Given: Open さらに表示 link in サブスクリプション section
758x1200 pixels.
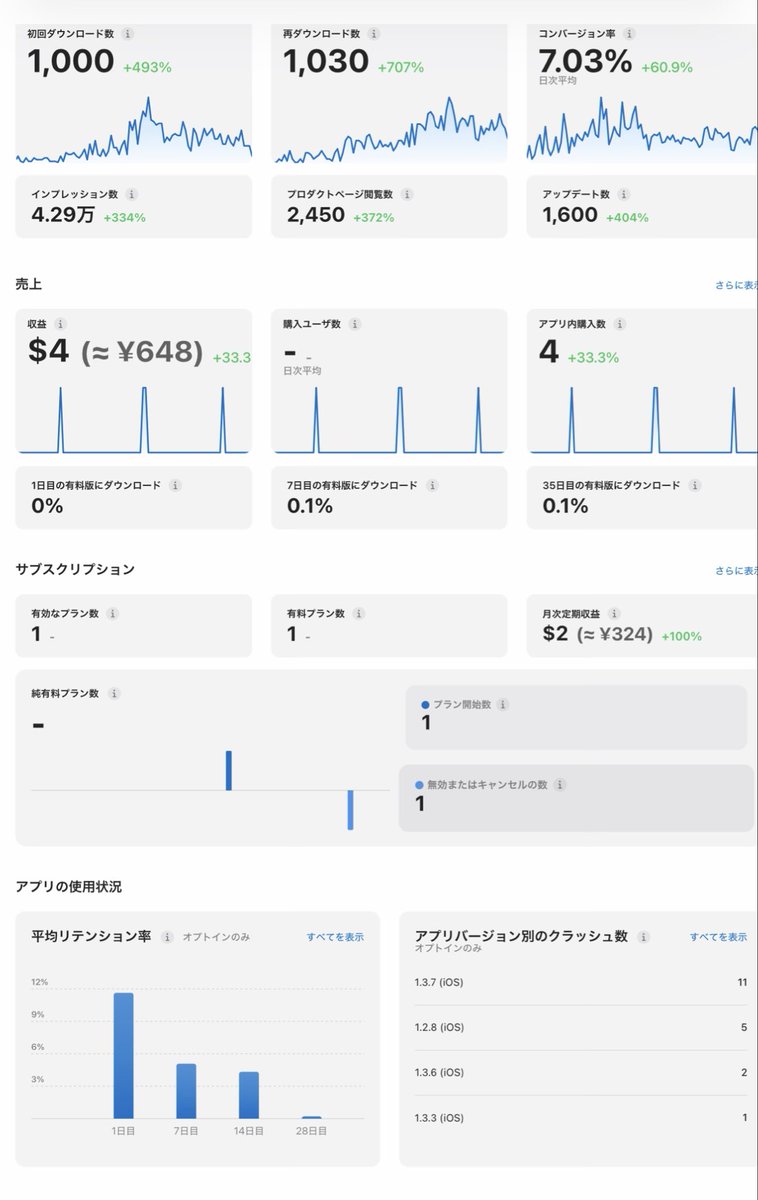Looking at the screenshot, I should [x=736, y=571].
